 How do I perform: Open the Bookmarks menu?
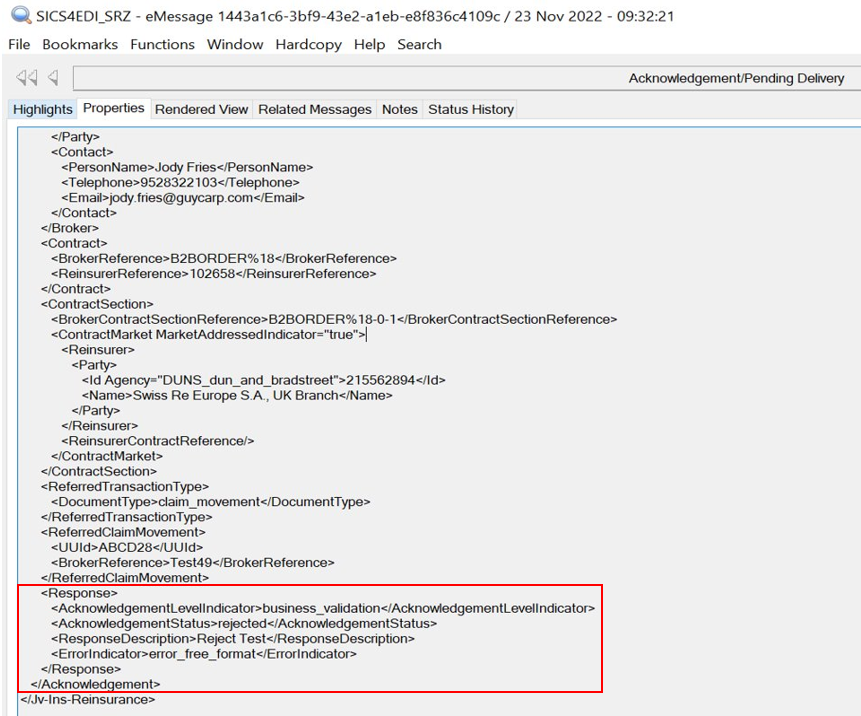(80, 44)
